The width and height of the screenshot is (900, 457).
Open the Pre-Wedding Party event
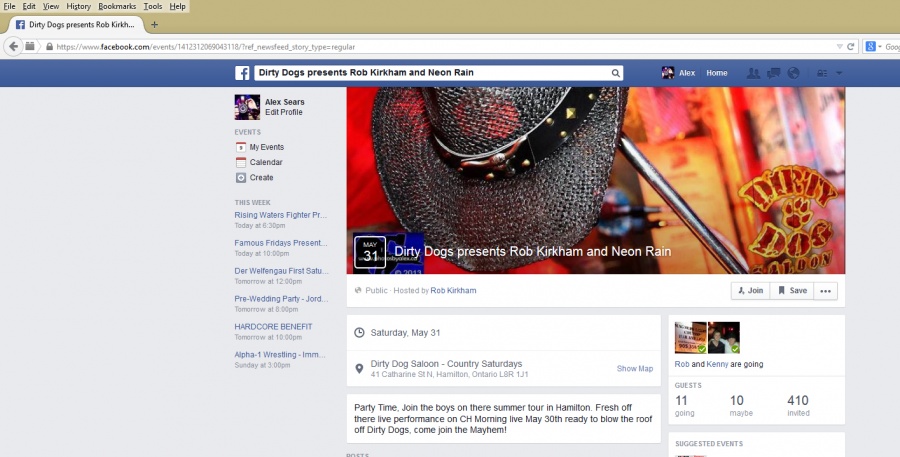coord(281,299)
